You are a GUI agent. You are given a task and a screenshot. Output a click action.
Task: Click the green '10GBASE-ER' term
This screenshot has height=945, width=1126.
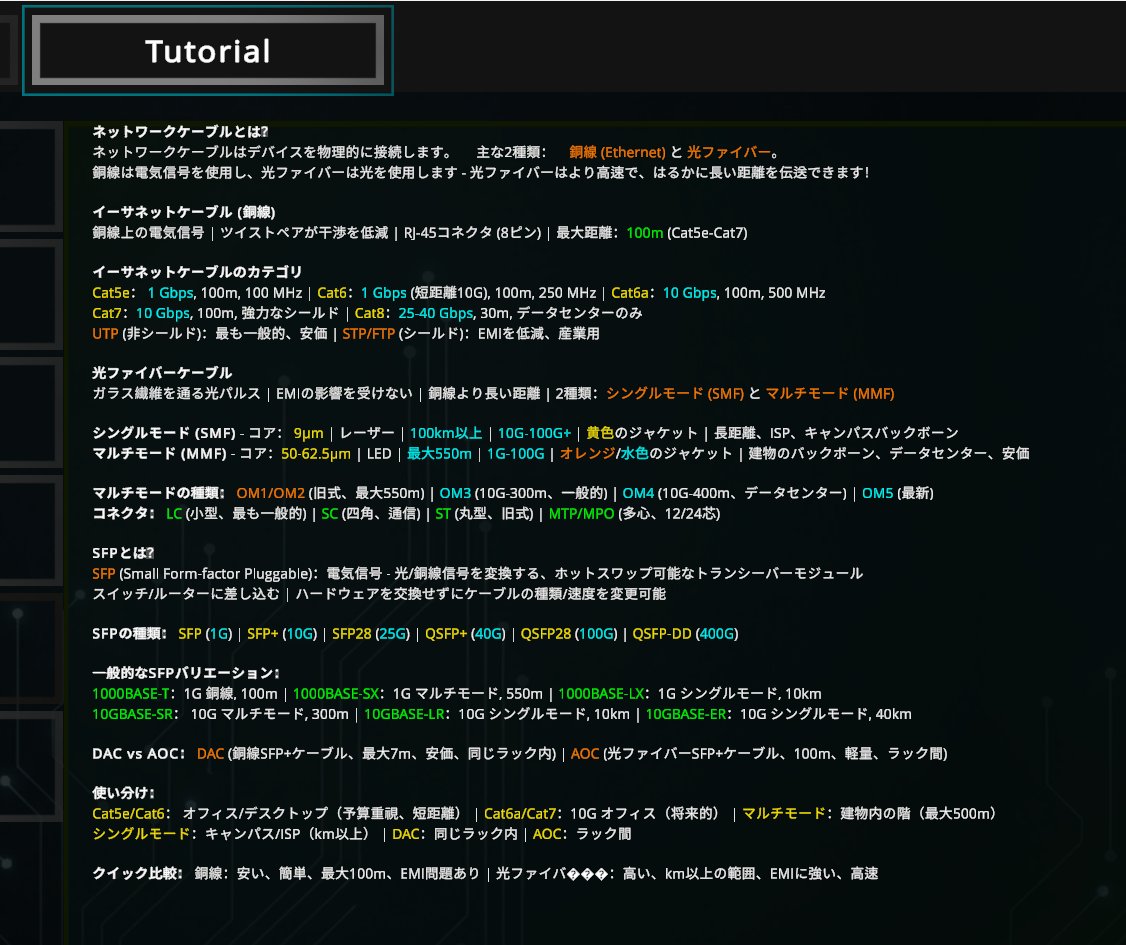click(x=686, y=714)
